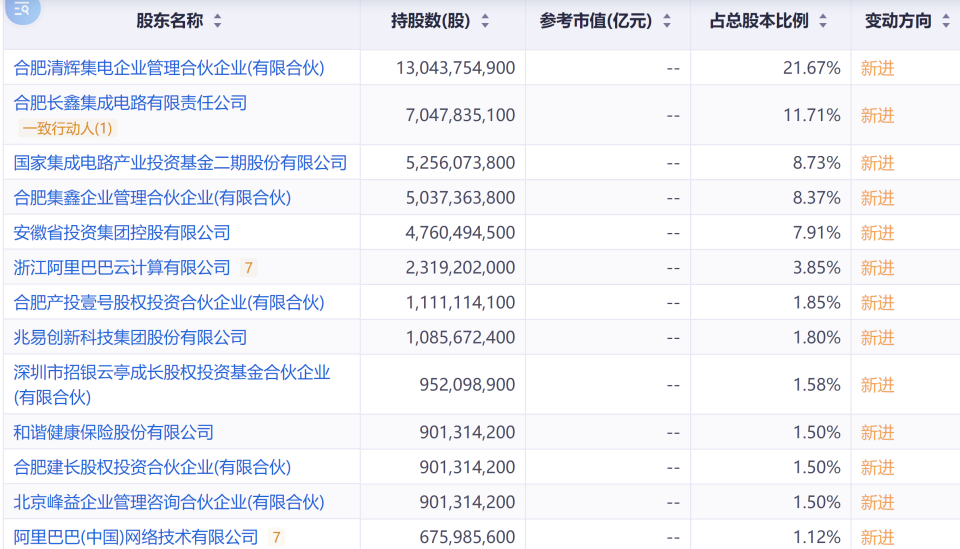Open shareholder 和谐健康保险股份有限公司

coord(113,433)
